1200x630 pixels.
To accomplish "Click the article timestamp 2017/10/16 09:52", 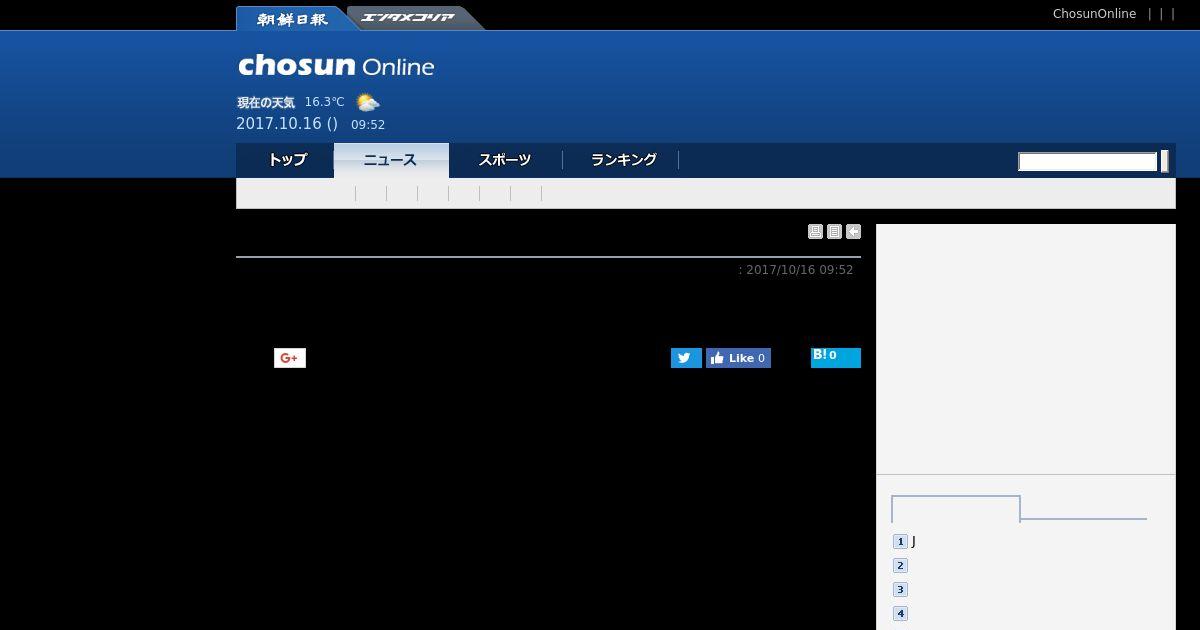I will click(799, 270).
